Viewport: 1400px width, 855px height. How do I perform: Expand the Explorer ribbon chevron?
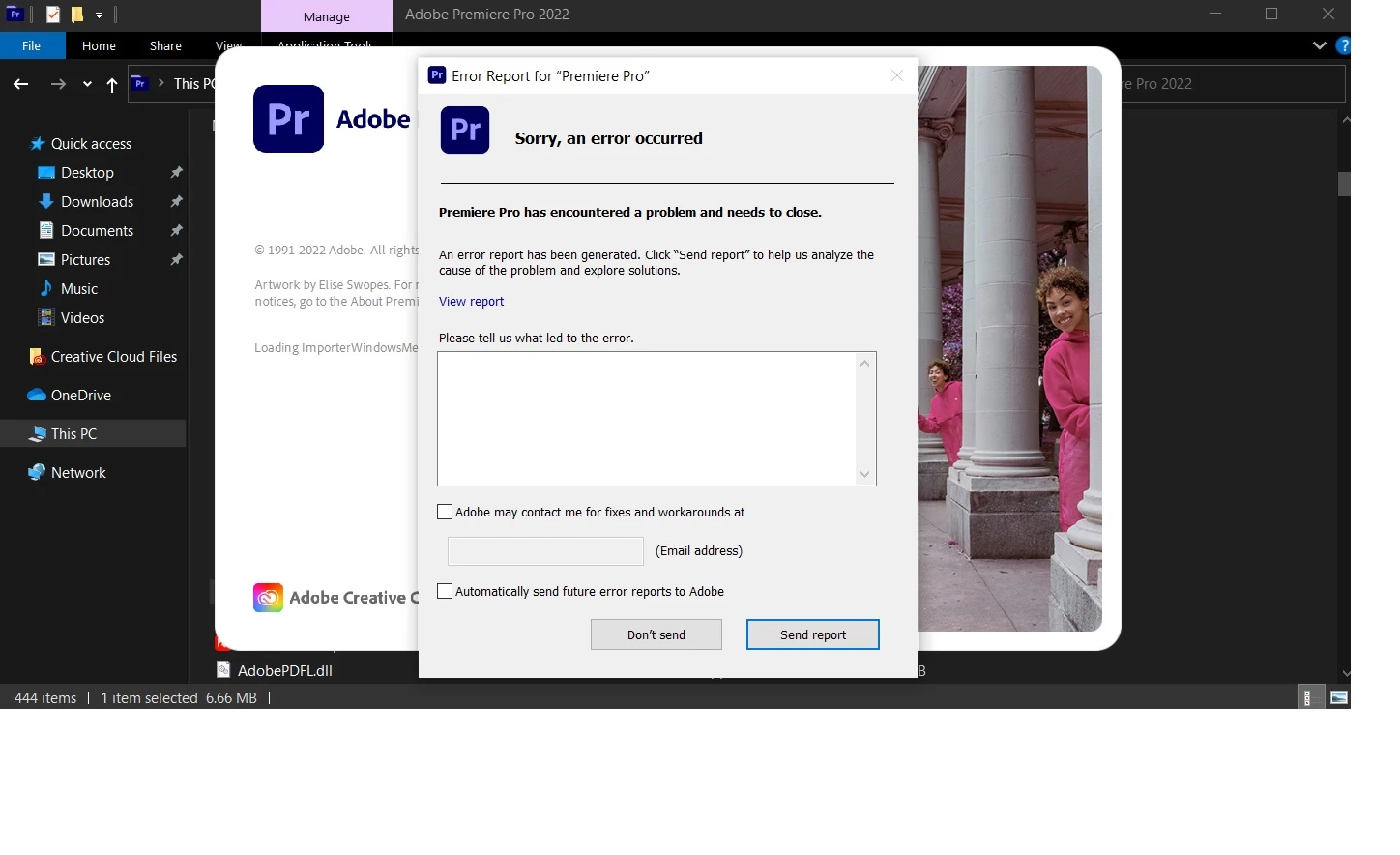click(x=1319, y=45)
